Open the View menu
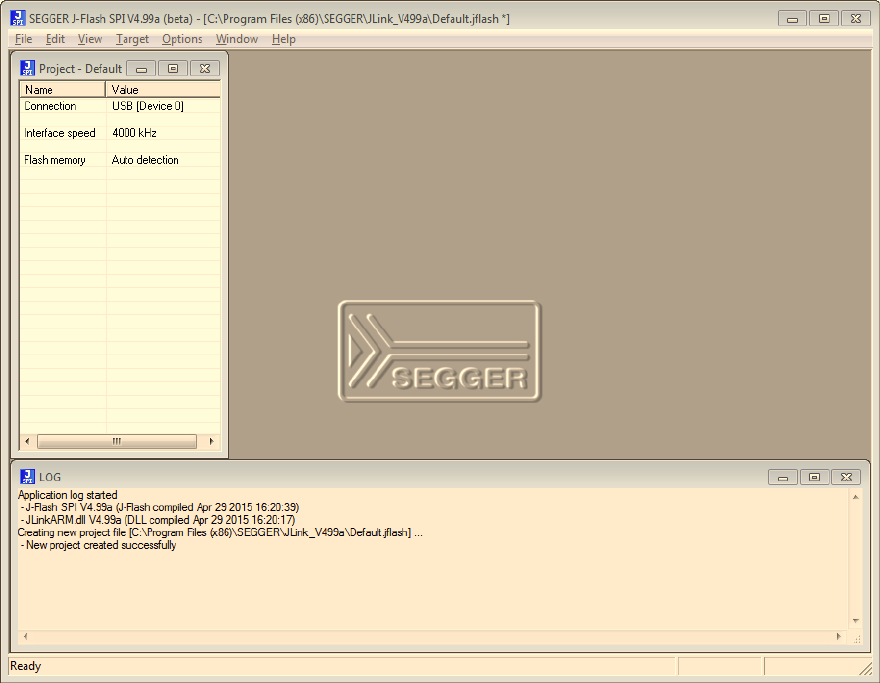This screenshot has height=683, width=880. point(90,39)
